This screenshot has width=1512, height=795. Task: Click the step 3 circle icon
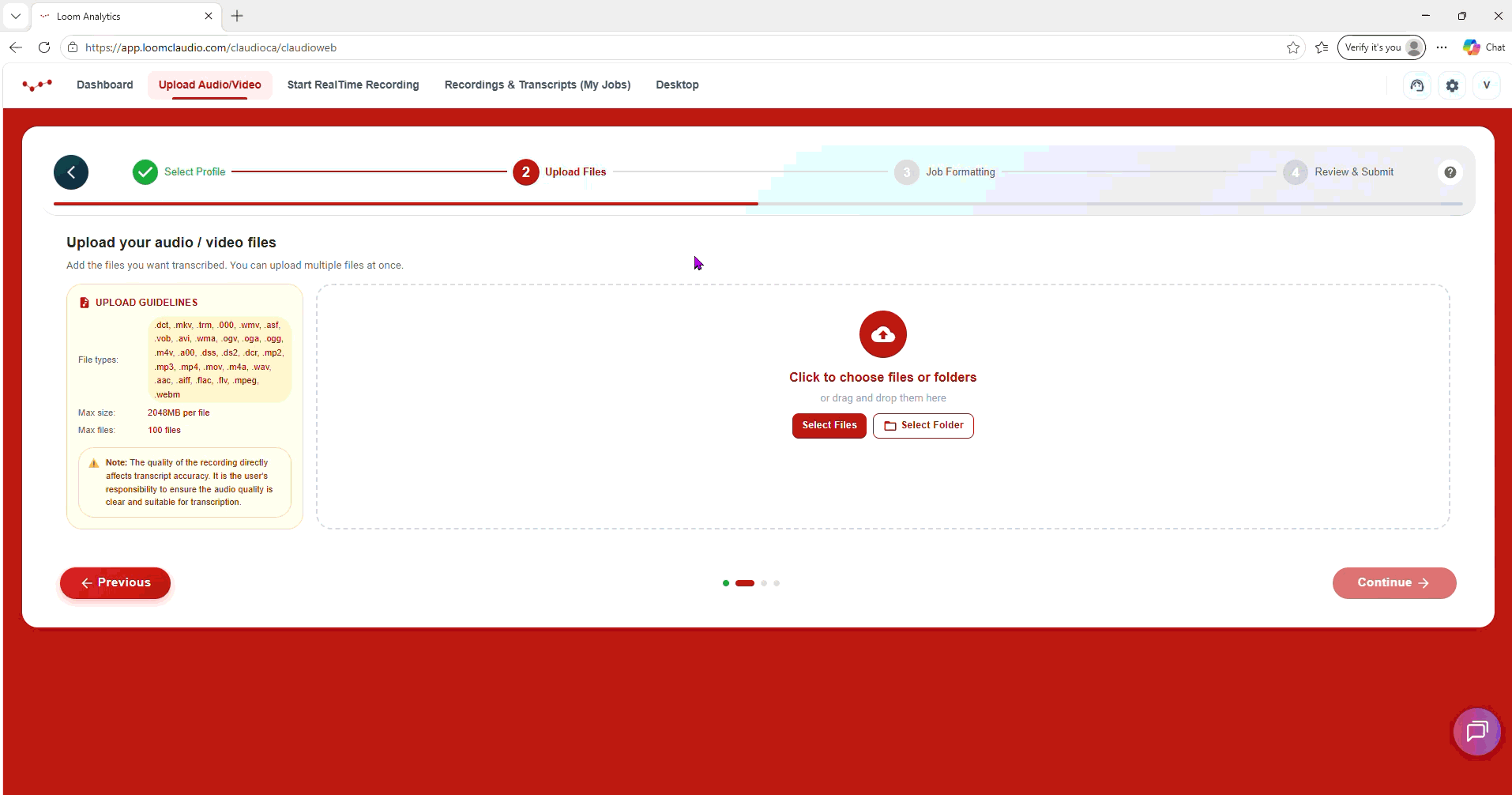click(907, 172)
